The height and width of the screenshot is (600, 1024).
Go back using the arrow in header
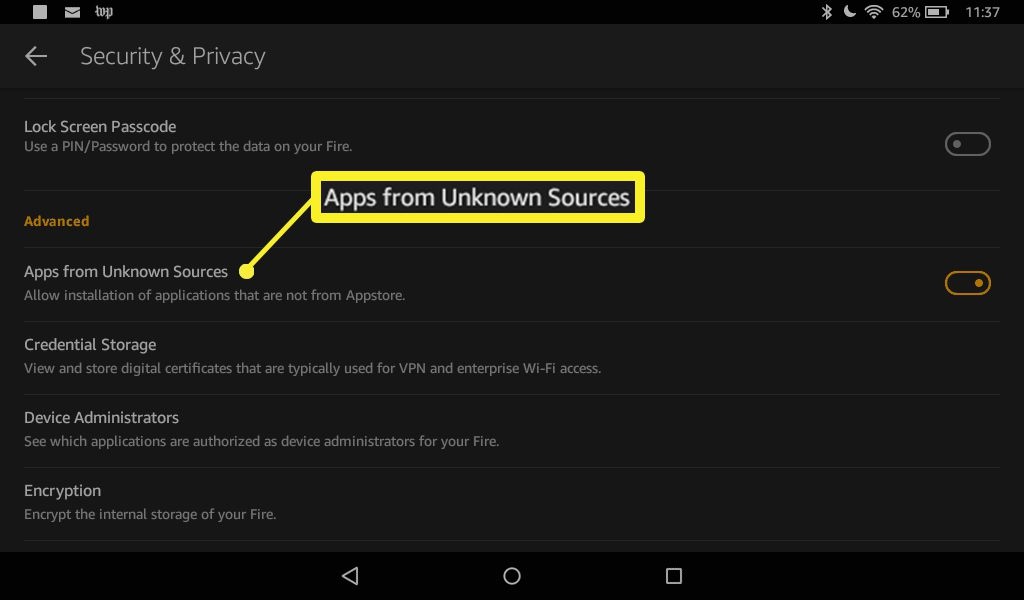(36, 56)
